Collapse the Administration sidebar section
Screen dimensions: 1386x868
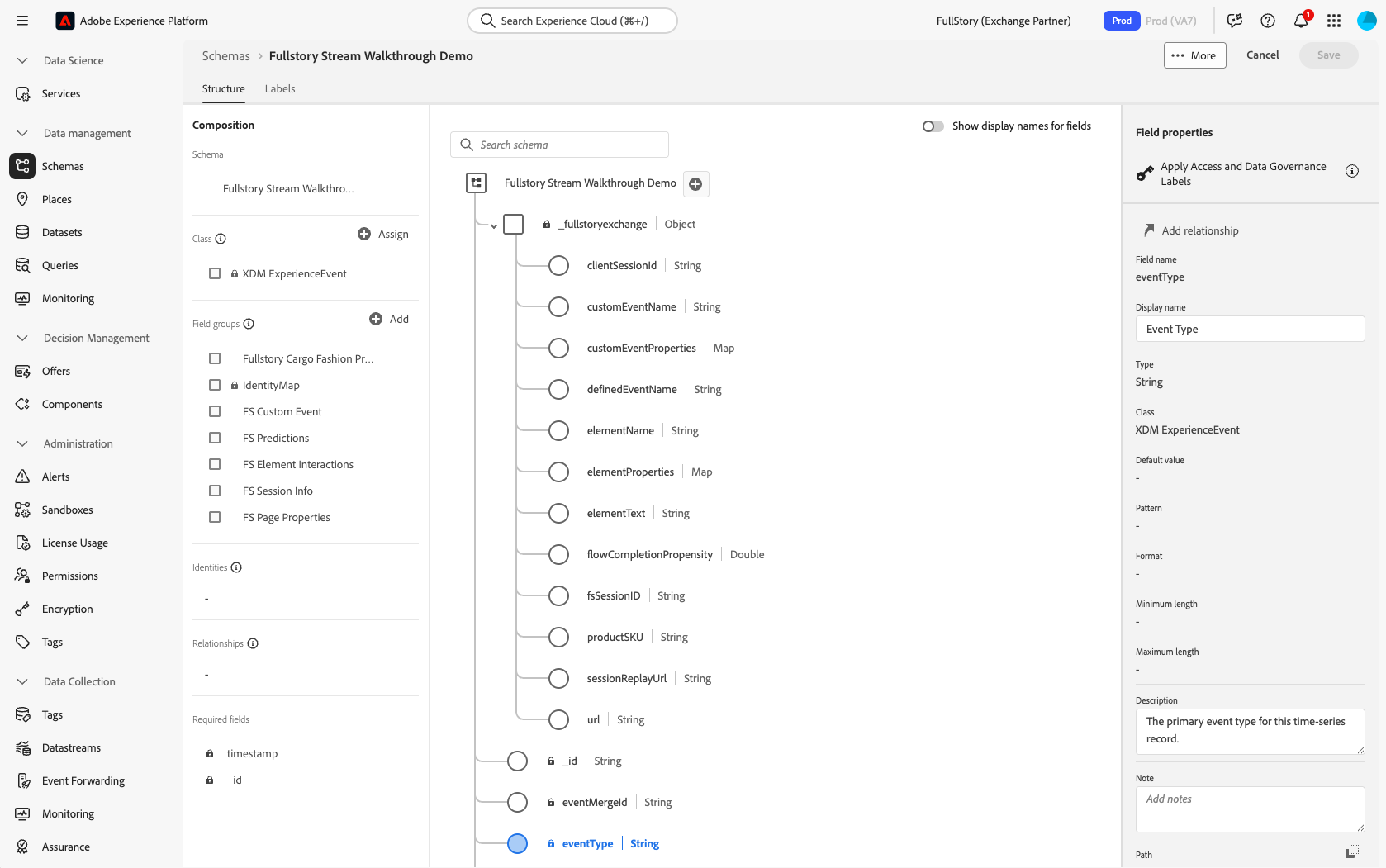[22, 443]
